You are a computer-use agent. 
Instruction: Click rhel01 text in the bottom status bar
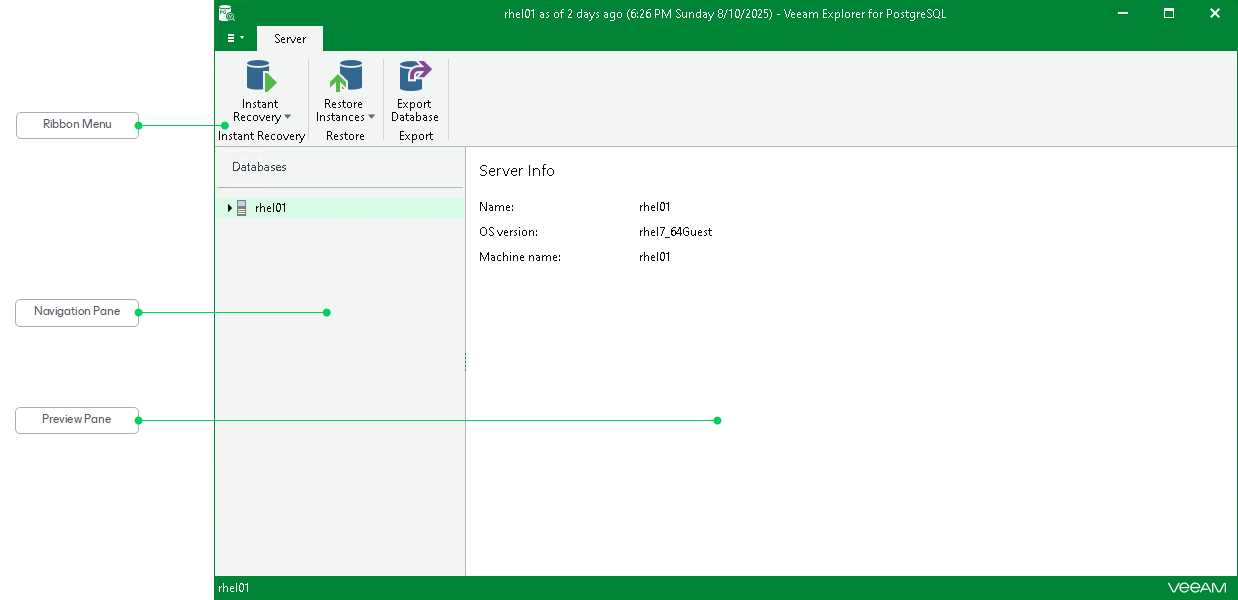235,587
